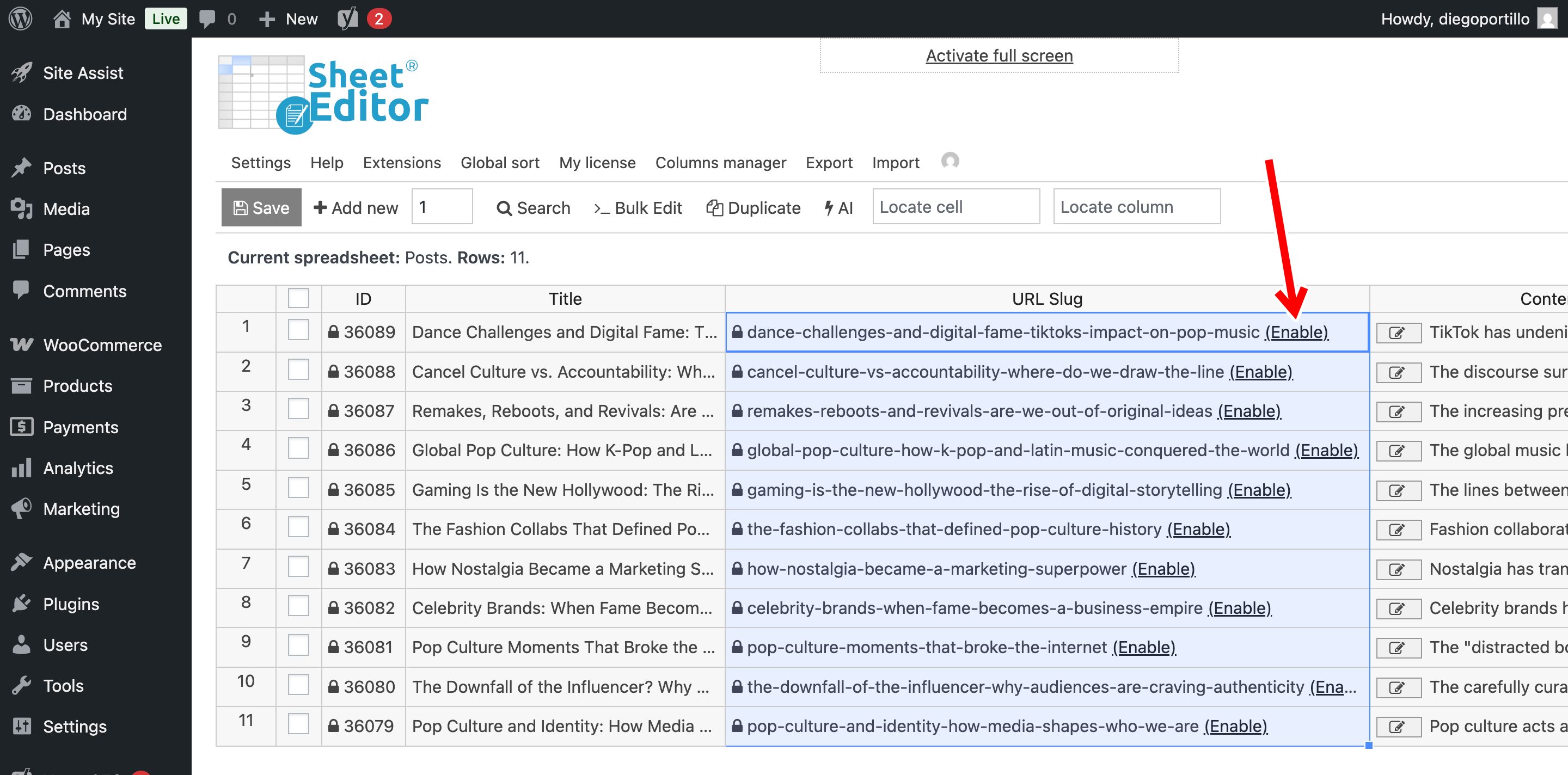Check the checkbox for post 36088
Image resolution: width=1568 pixels, height=775 pixels.
click(298, 369)
